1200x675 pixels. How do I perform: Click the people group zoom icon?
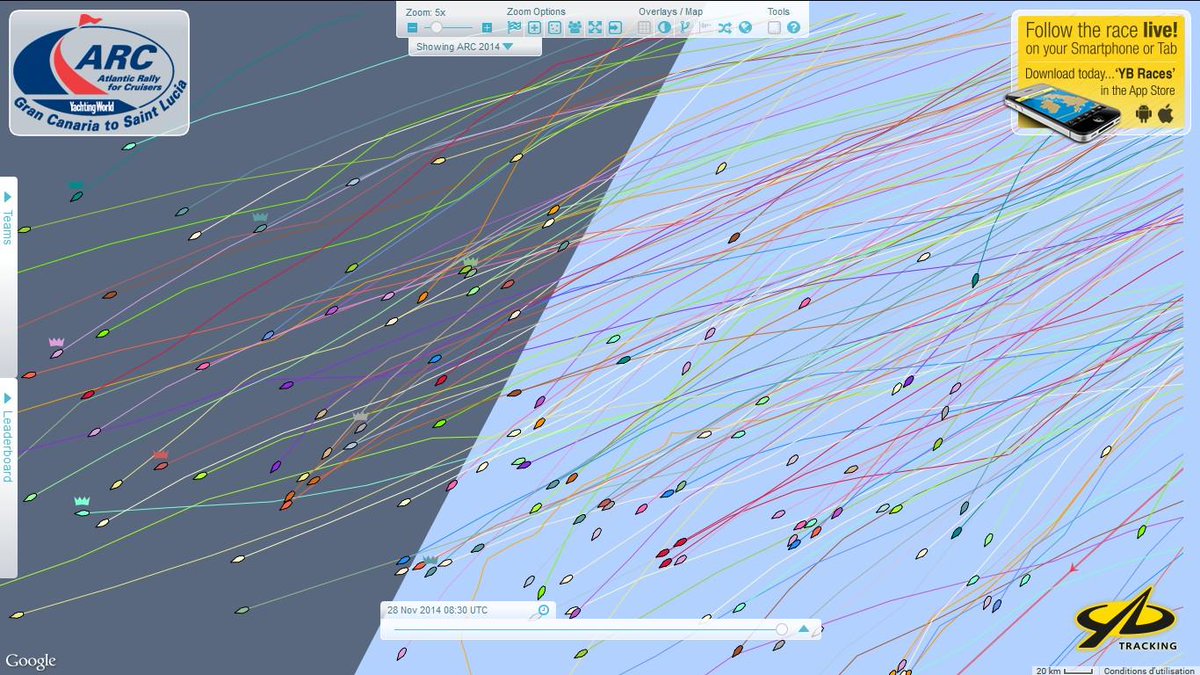574,28
